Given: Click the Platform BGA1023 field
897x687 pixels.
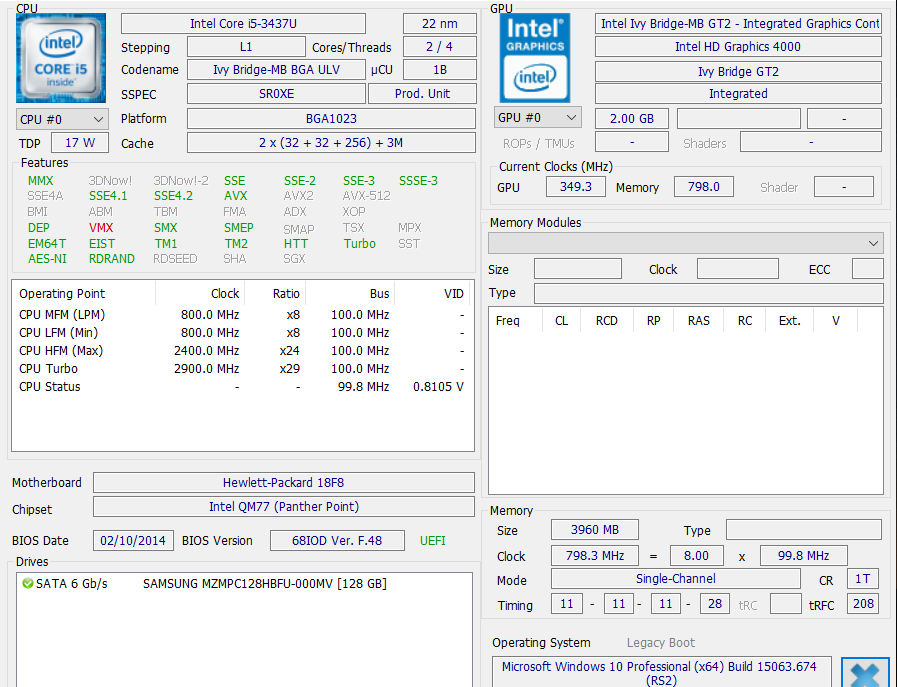Looking at the screenshot, I should [x=331, y=119].
